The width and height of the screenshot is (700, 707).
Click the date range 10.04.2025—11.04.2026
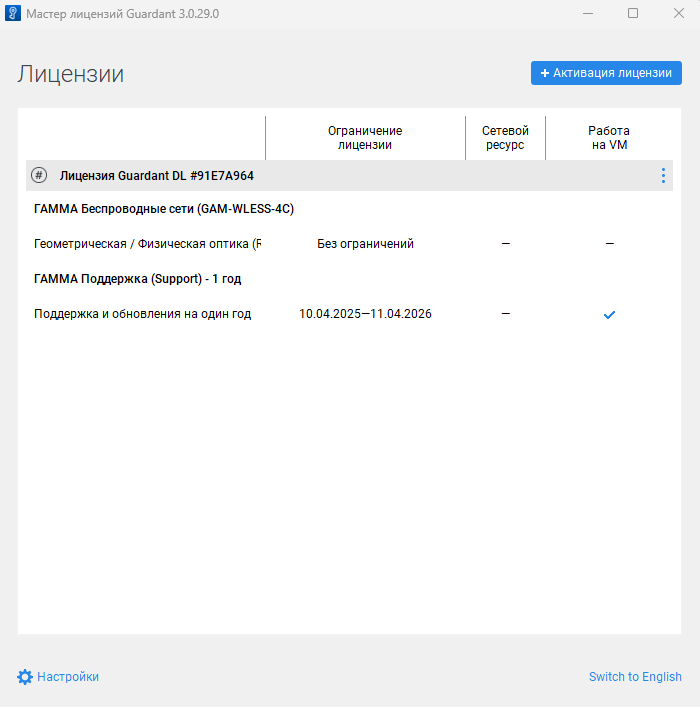365,314
